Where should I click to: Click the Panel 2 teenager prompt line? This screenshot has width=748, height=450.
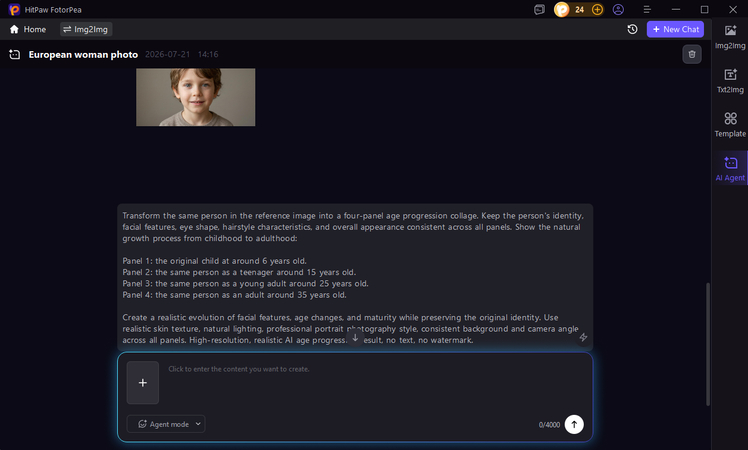click(x=239, y=272)
